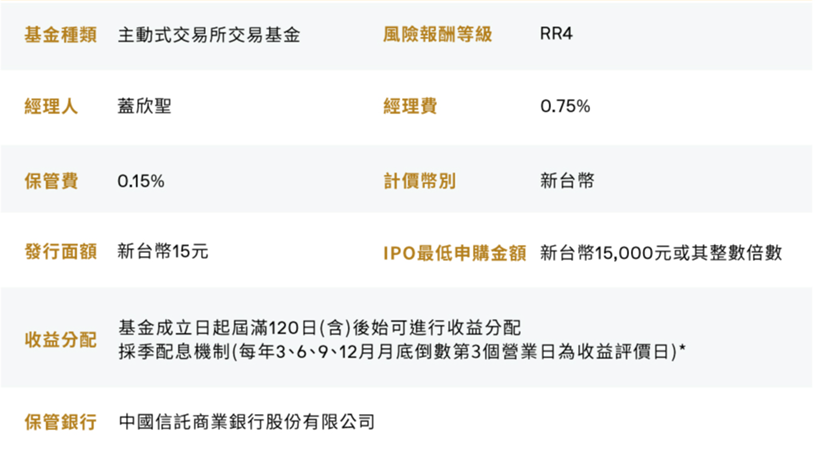Image resolution: width=815 pixels, height=450 pixels.
Task: Click the 風險報酬等級 label
Action: click(437, 35)
